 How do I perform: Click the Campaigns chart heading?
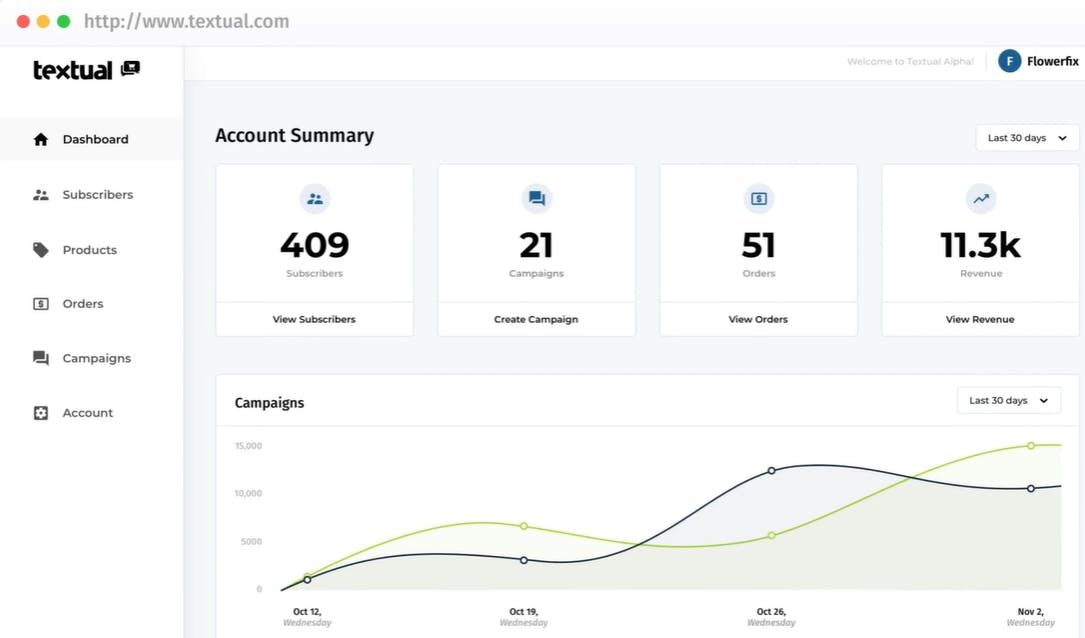[x=269, y=403]
